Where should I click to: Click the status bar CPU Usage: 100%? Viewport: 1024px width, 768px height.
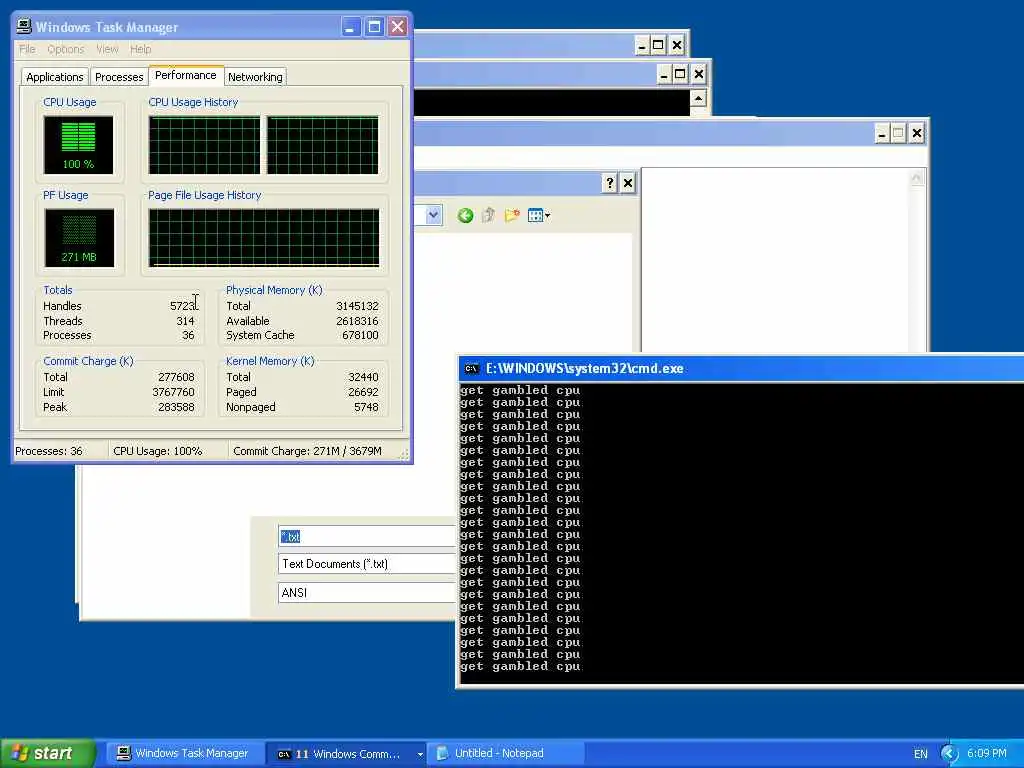[157, 451]
